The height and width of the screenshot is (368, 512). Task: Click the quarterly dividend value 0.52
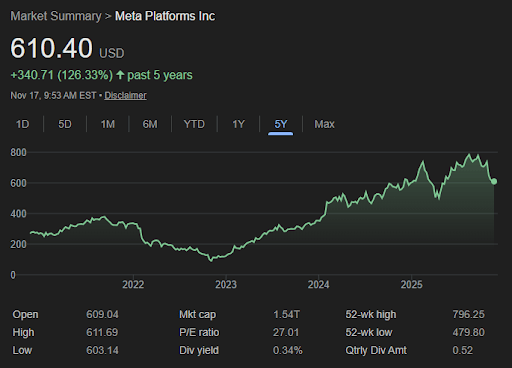(x=463, y=350)
